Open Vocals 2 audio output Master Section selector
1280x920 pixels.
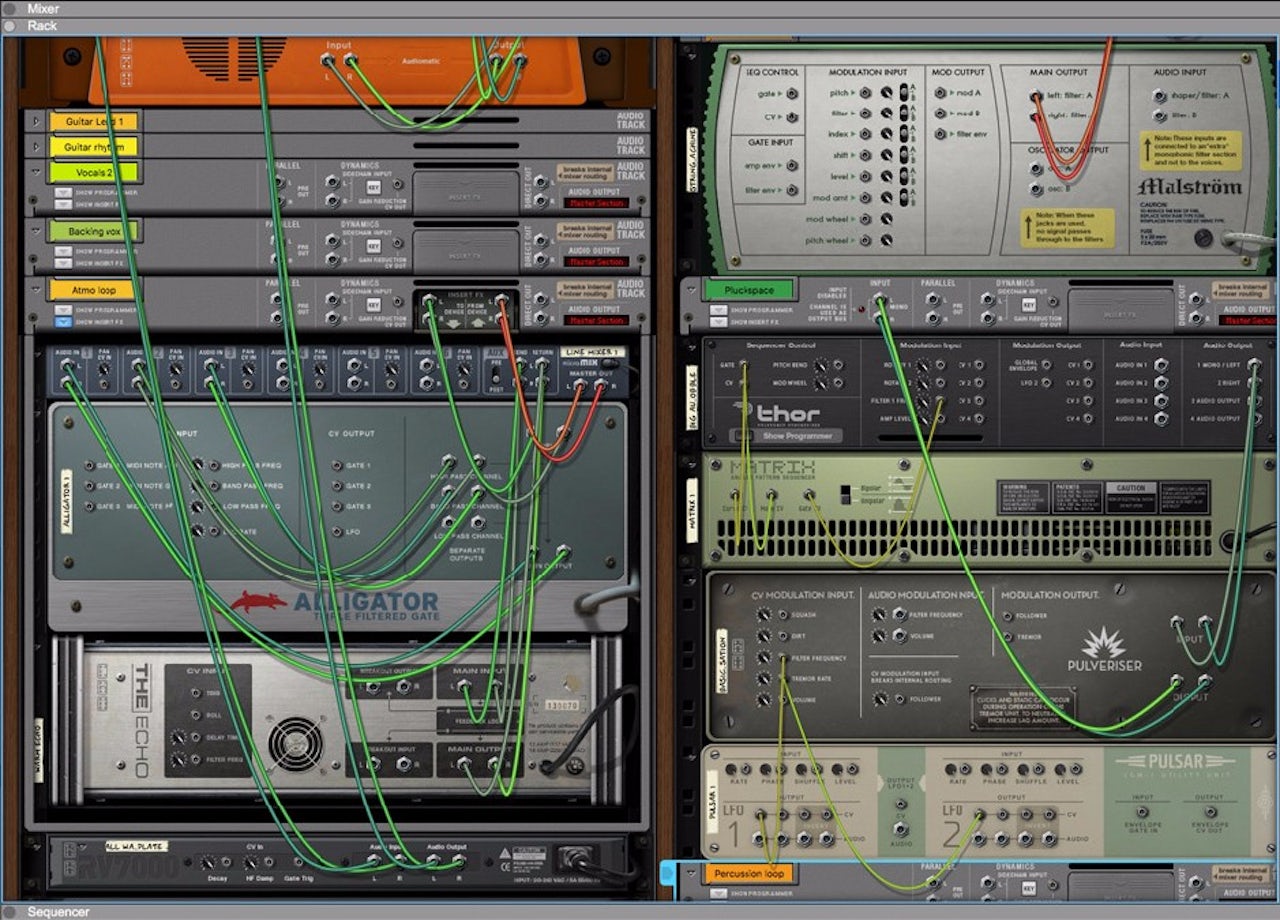point(597,203)
